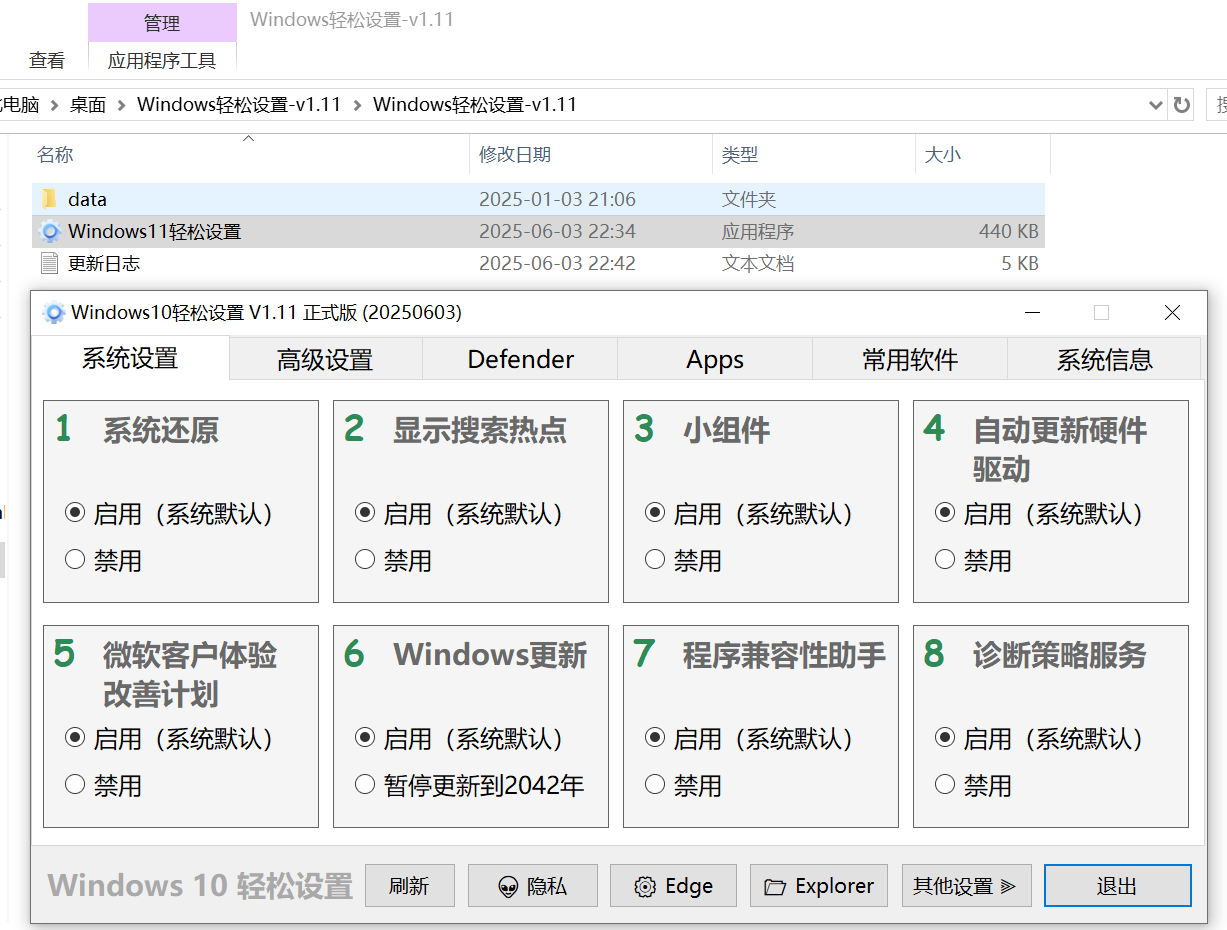Expand the 其他设置 menu

coord(966,885)
